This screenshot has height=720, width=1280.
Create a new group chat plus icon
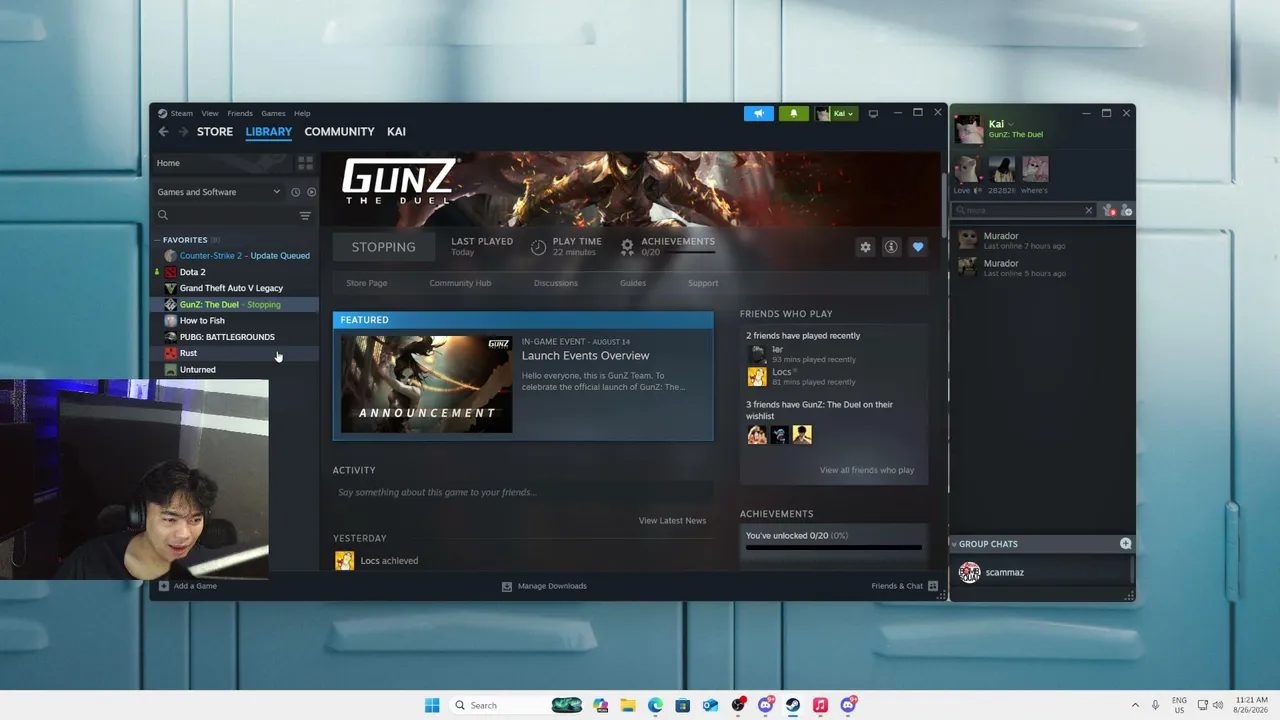[x=1126, y=543]
